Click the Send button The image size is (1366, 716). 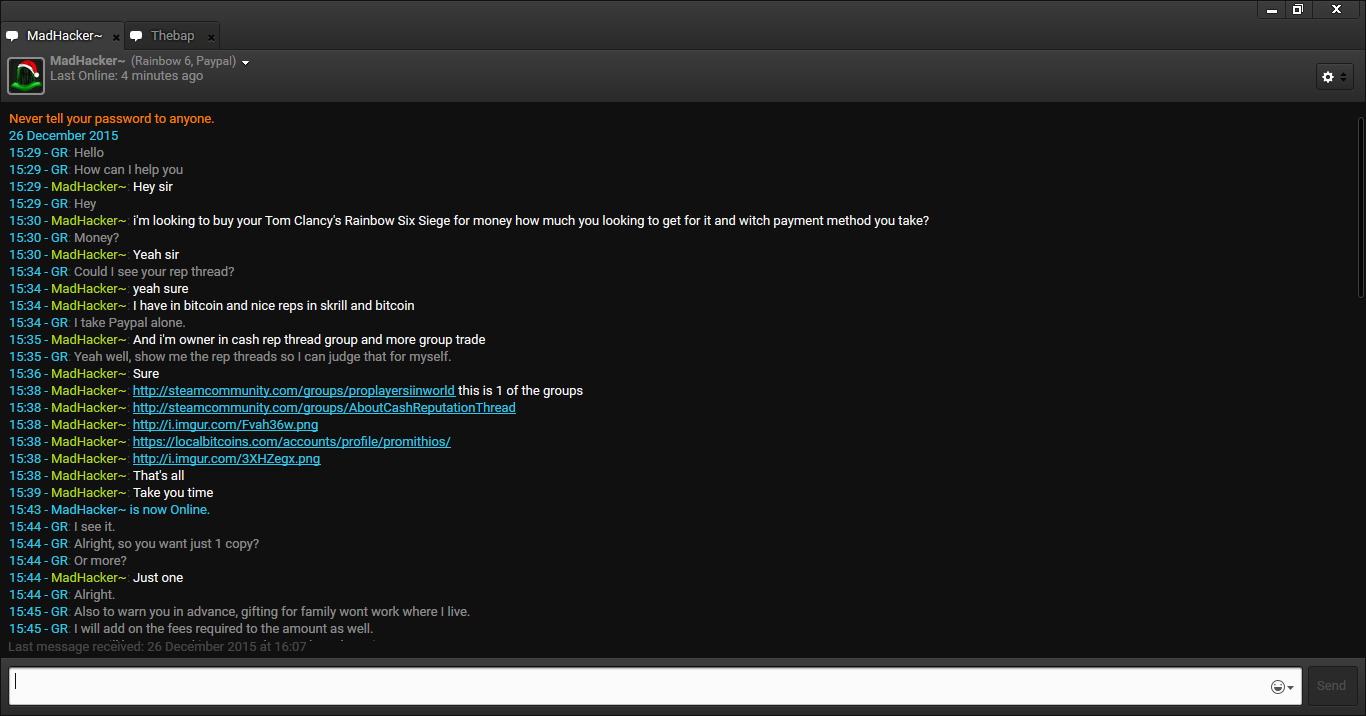[1332, 686]
